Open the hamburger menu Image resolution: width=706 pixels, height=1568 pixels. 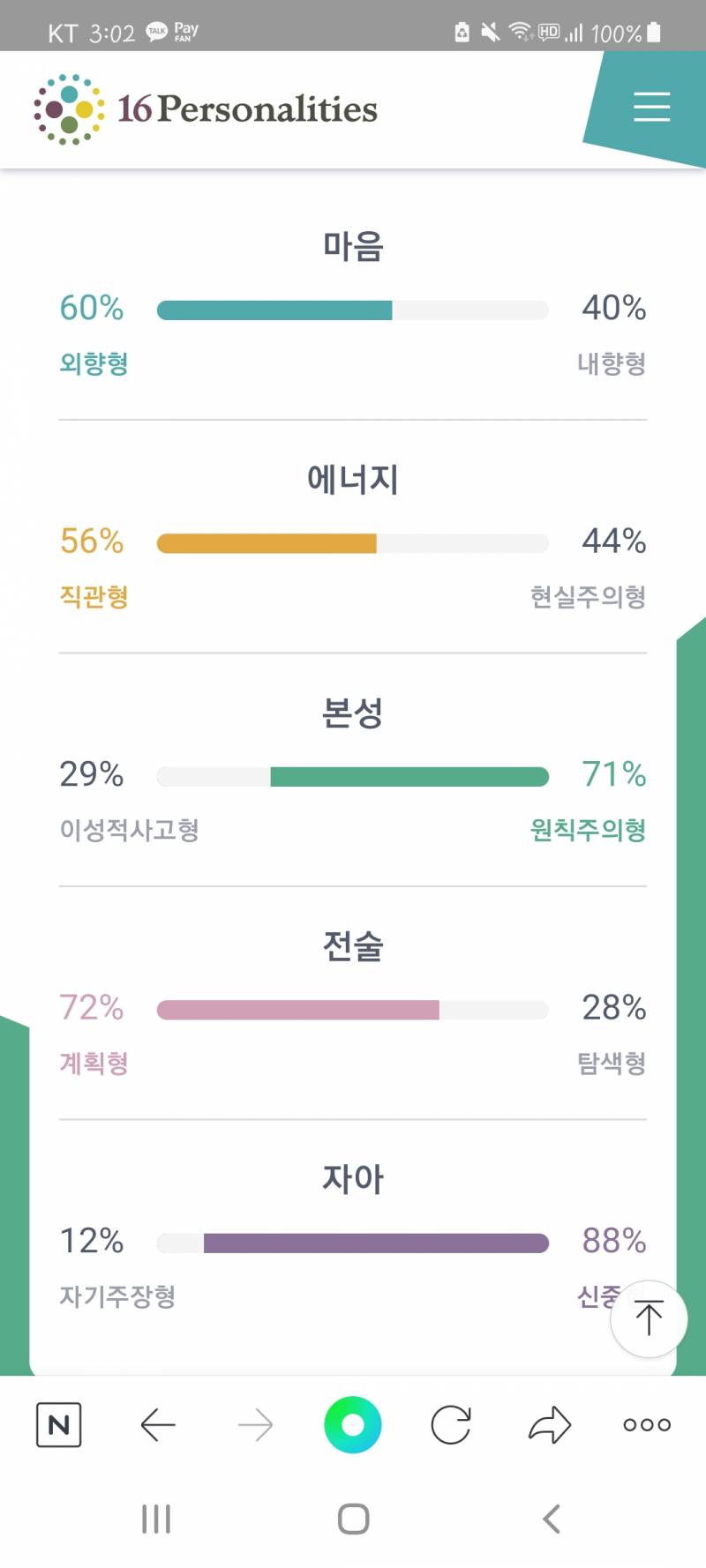[x=651, y=108]
